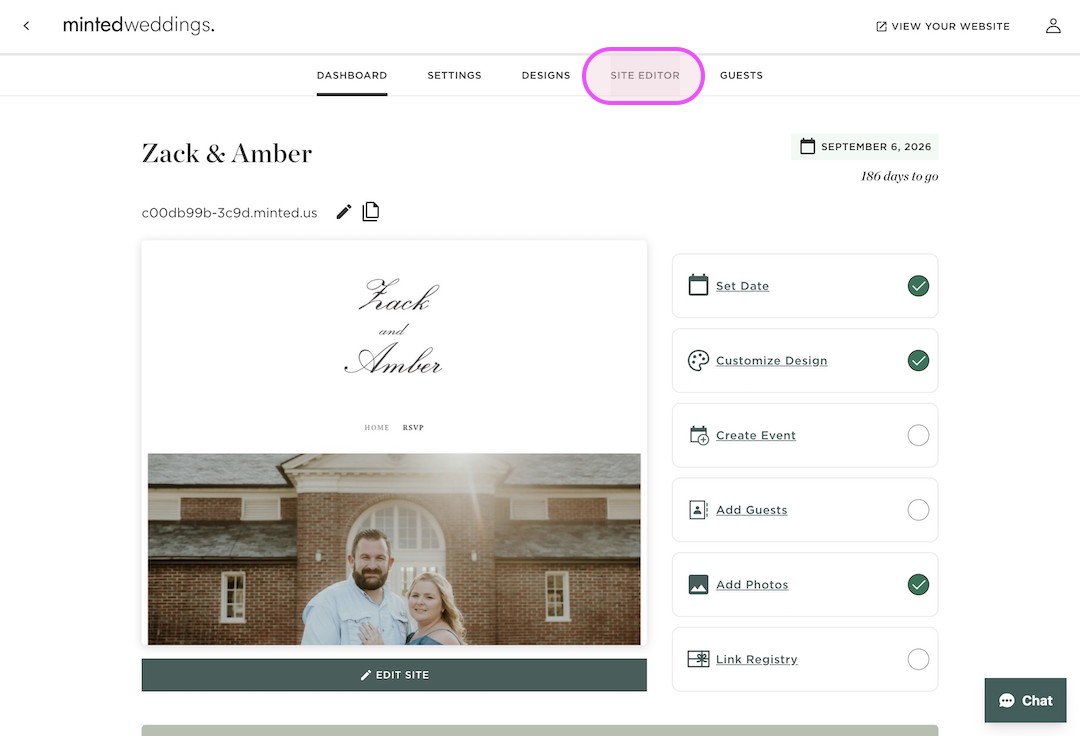This screenshot has height=736, width=1080.
Task: Click the copy icon beside the site URL
Action: click(x=370, y=211)
